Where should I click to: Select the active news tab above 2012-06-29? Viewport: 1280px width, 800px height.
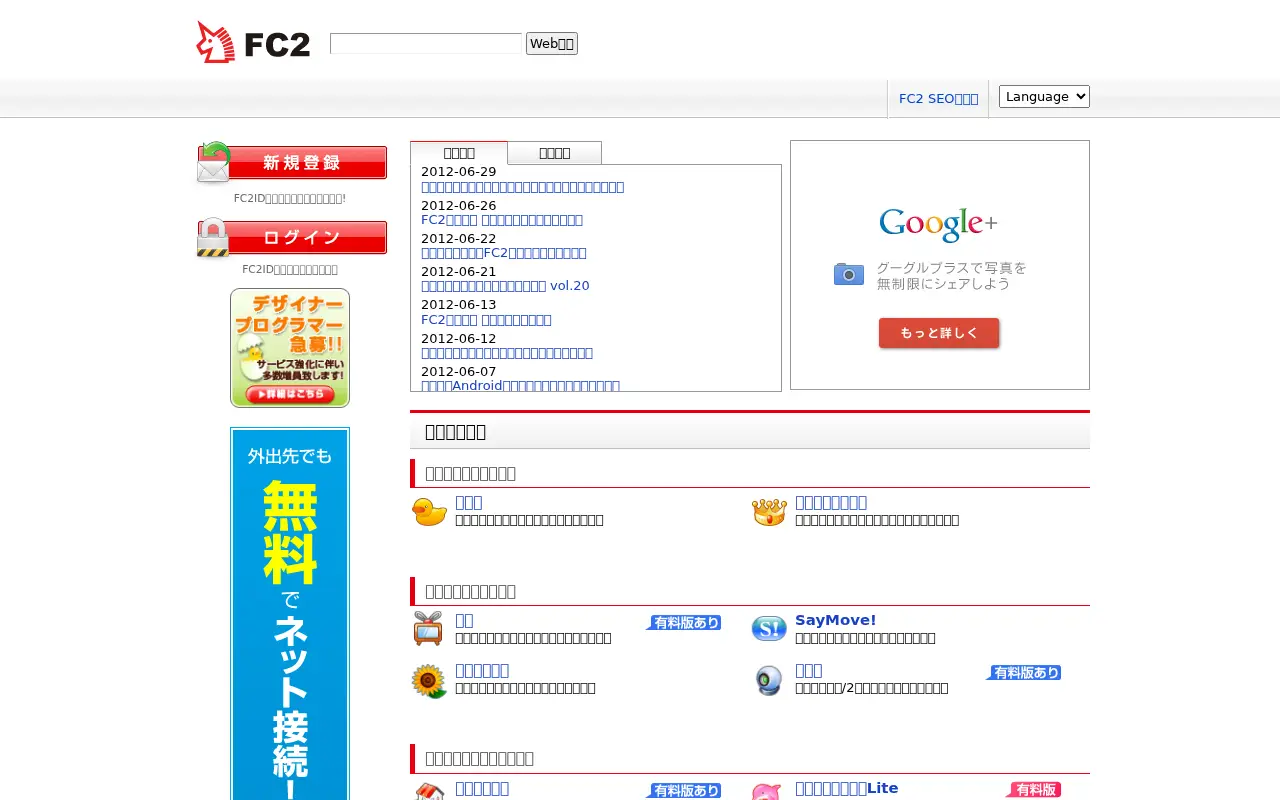pyautogui.click(x=459, y=153)
